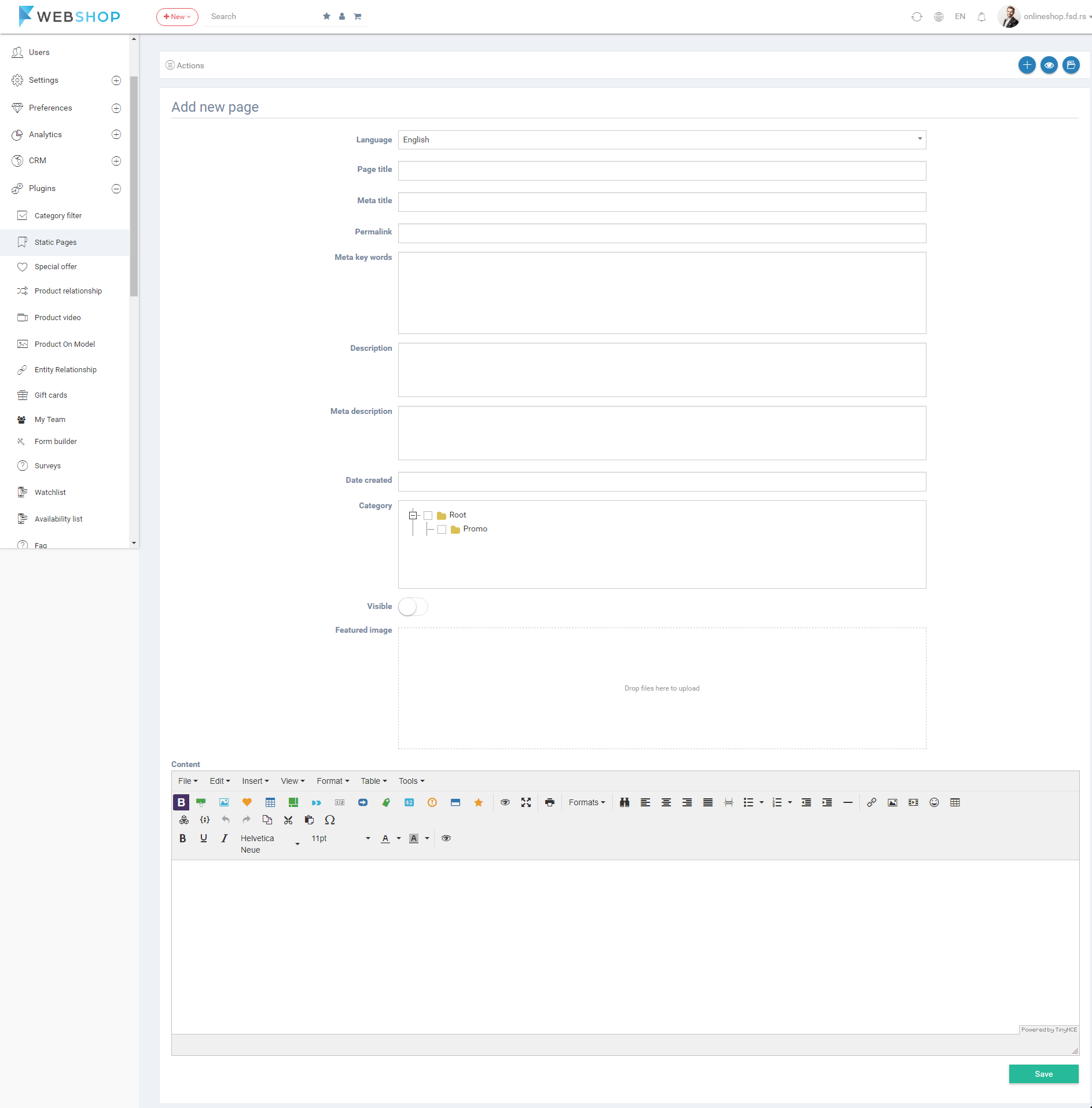1092x1108 pixels.
Task: Collapse the Root category tree node
Action: point(413,515)
